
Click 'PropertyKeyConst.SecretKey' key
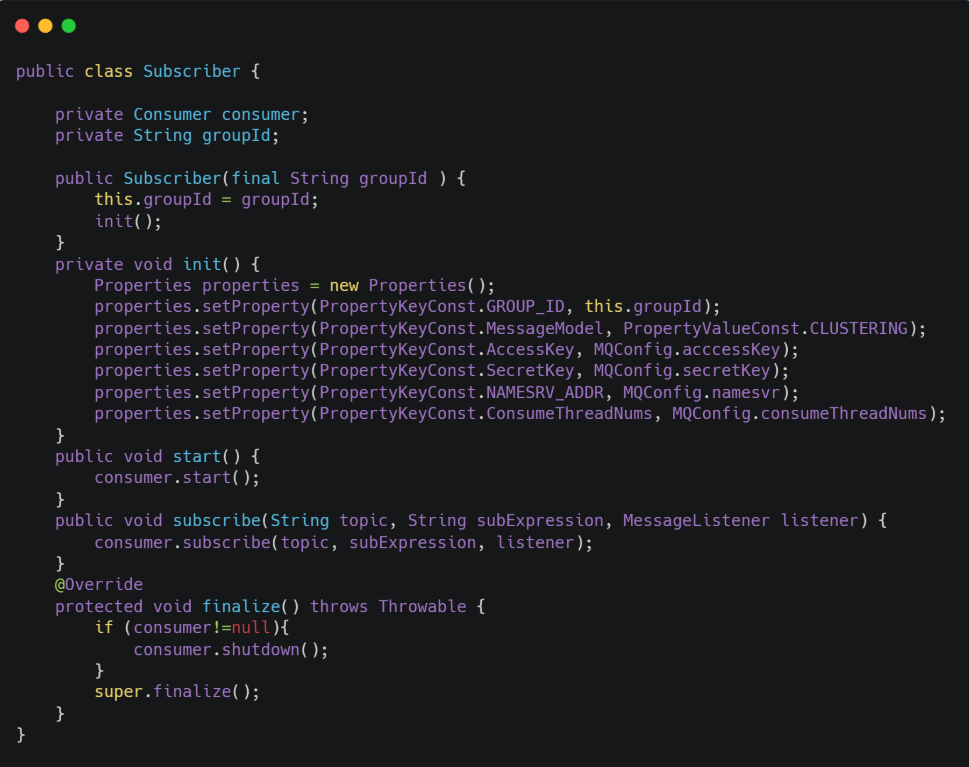(447, 371)
